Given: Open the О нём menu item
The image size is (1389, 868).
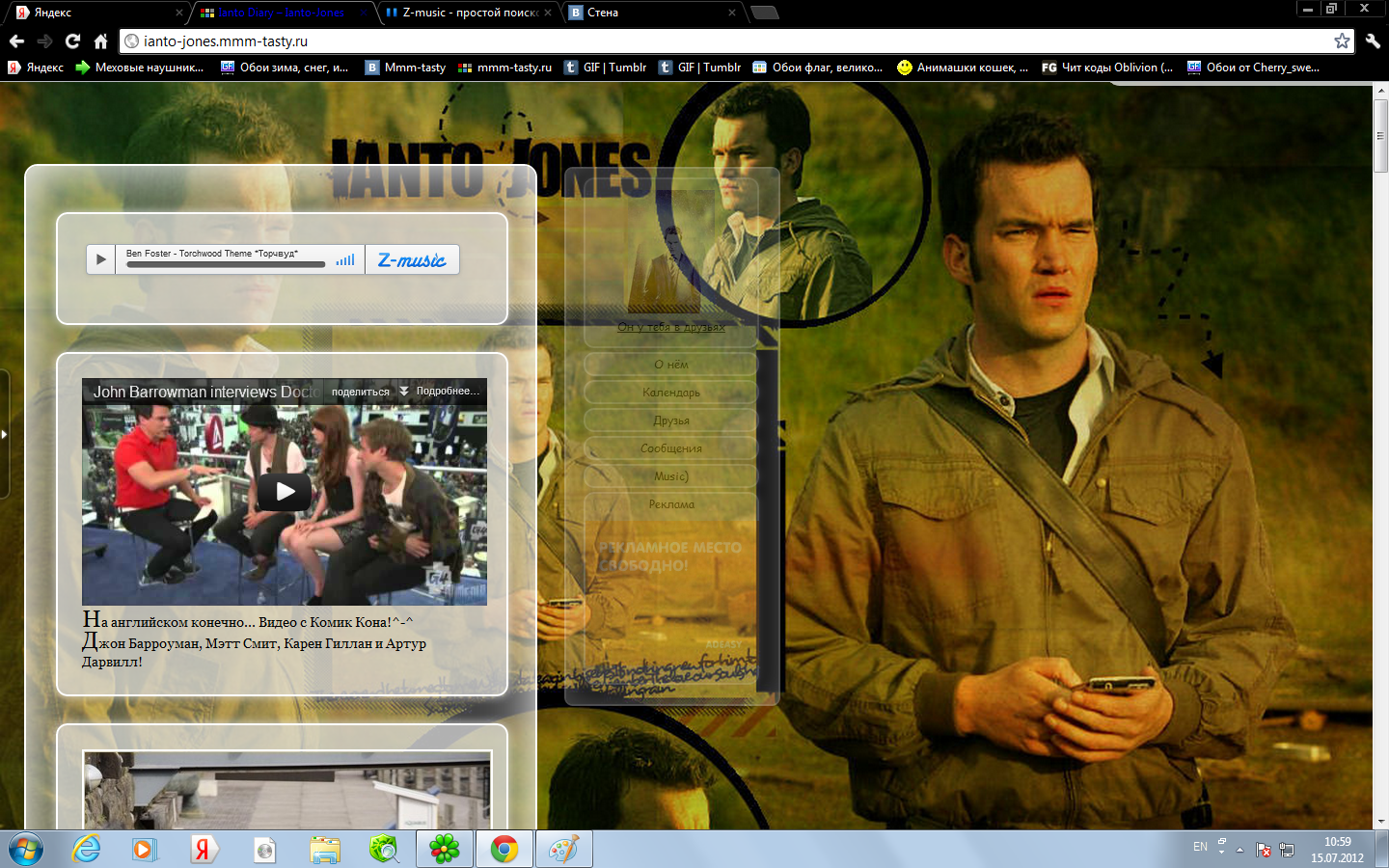Looking at the screenshot, I should [671, 365].
